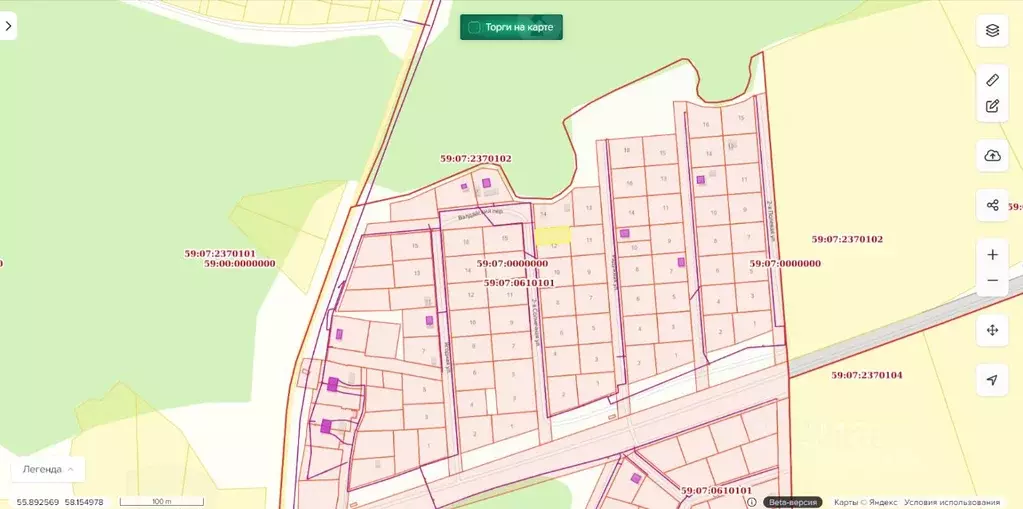Locate my position with arrow icon
This screenshot has width=1023, height=509.
click(x=992, y=379)
